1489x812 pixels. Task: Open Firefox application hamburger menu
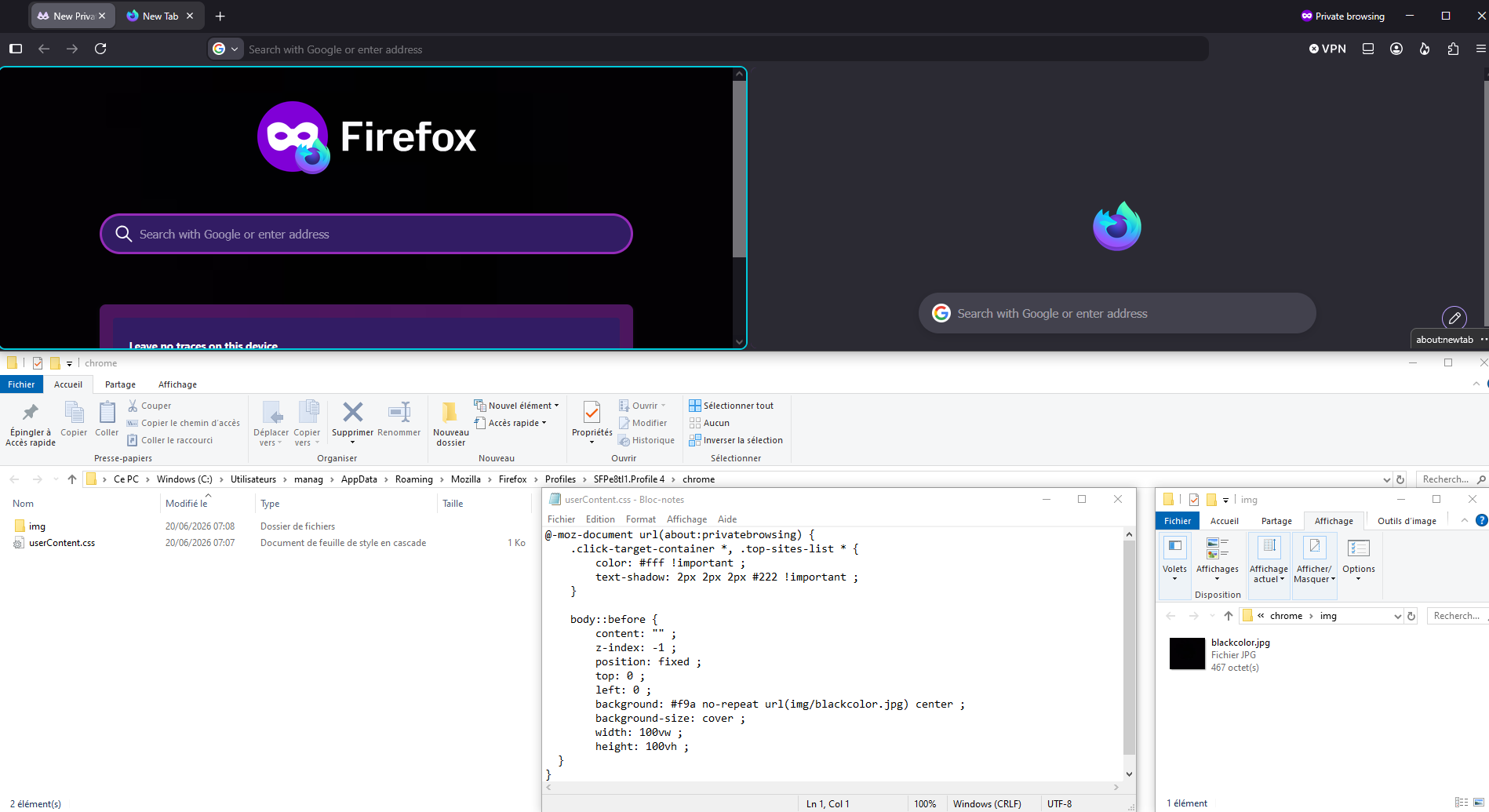(1480, 49)
